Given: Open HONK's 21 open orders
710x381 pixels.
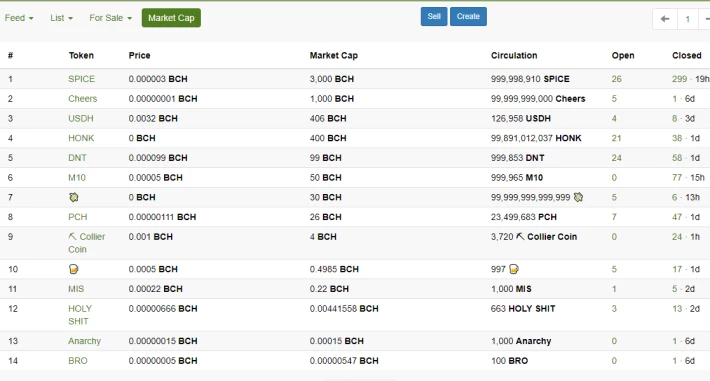Looking at the screenshot, I should (x=616, y=138).
